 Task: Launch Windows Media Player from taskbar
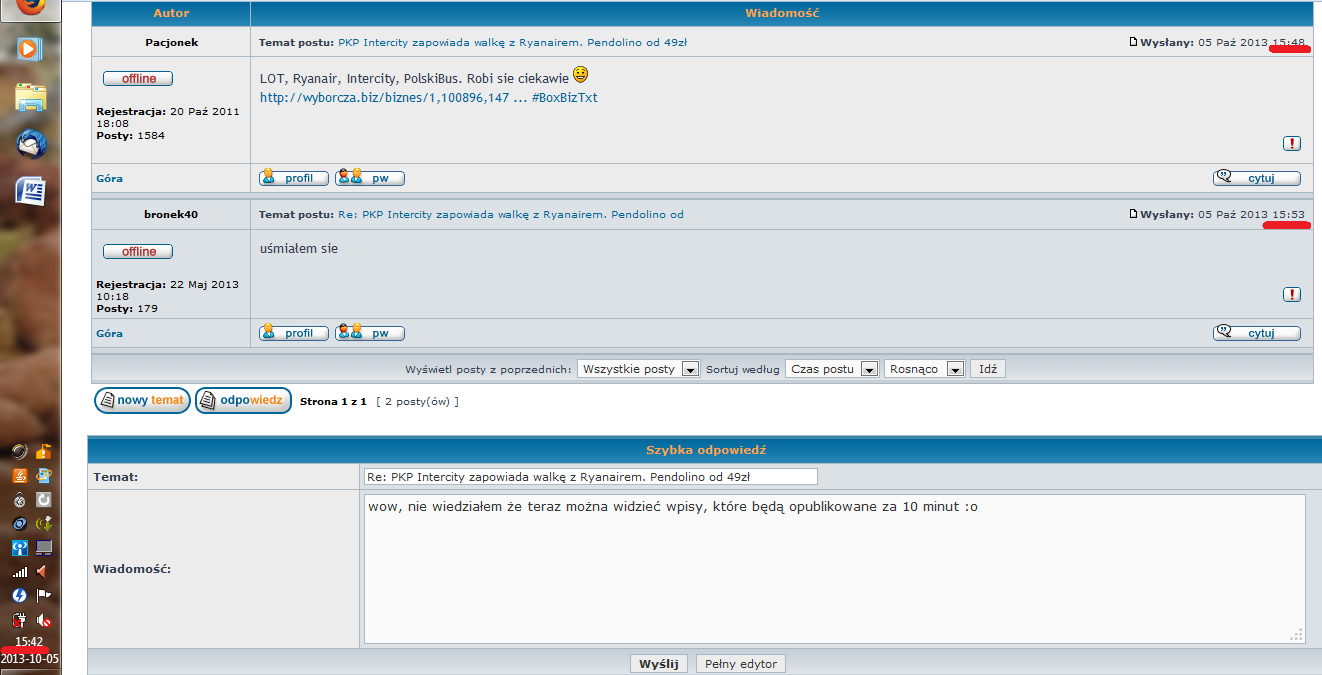pos(30,48)
